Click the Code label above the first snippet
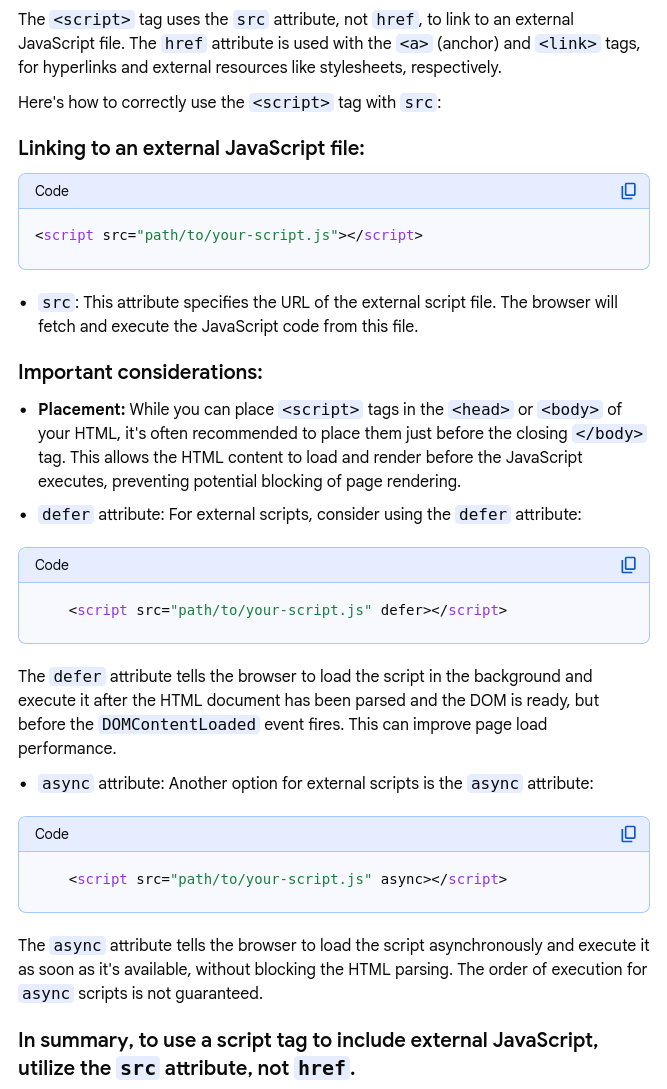 52,191
